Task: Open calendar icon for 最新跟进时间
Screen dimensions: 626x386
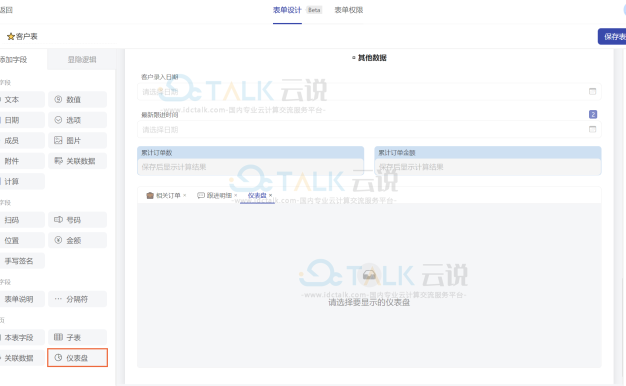Action: tap(592, 129)
